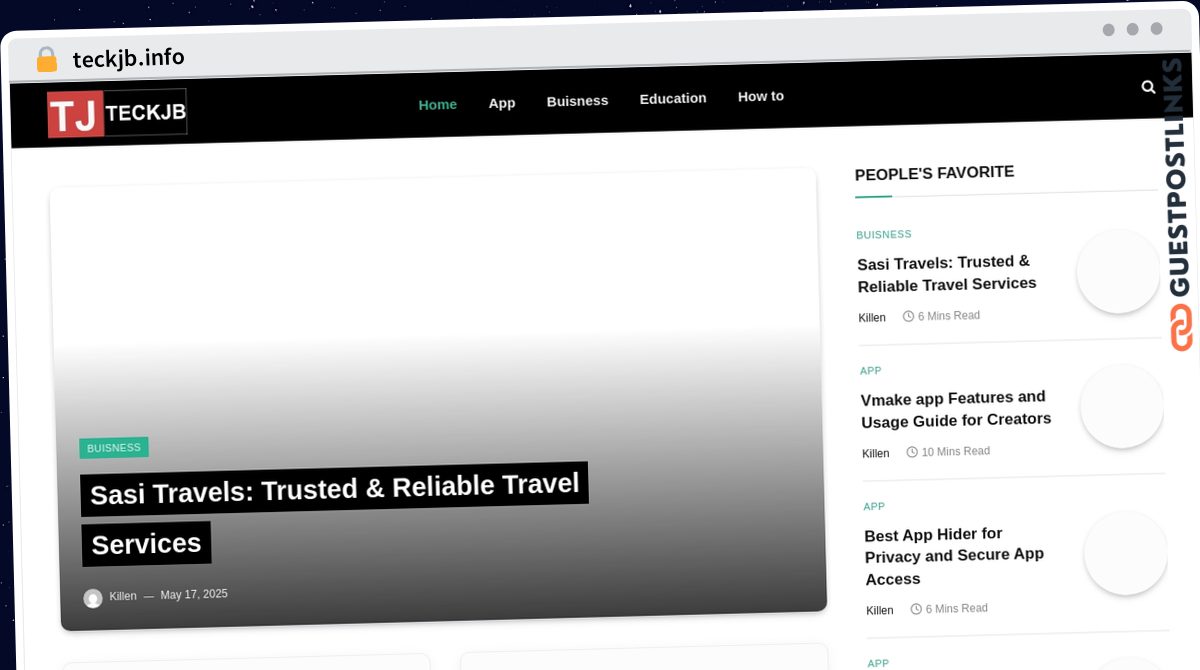Open sidebar article Sasi Travels: Trusted & Reliable Travel Services
The image size is (1200, 670).
click(x=947, y=273)
